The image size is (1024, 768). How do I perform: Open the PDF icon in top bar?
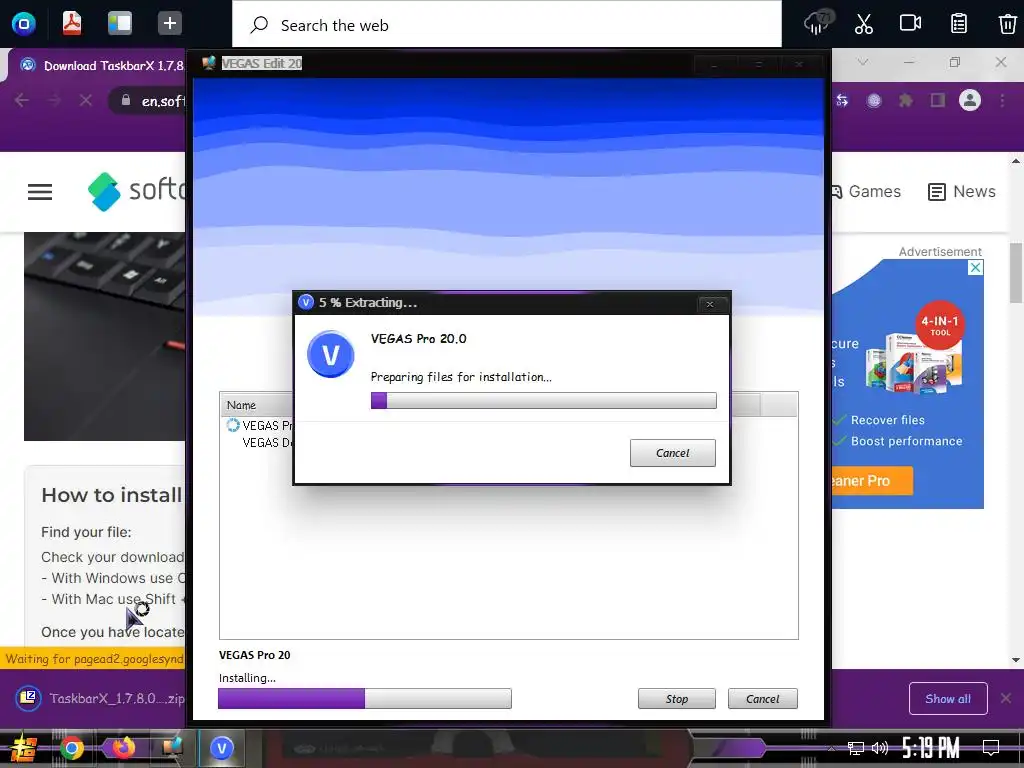click(x=72, y=23)
